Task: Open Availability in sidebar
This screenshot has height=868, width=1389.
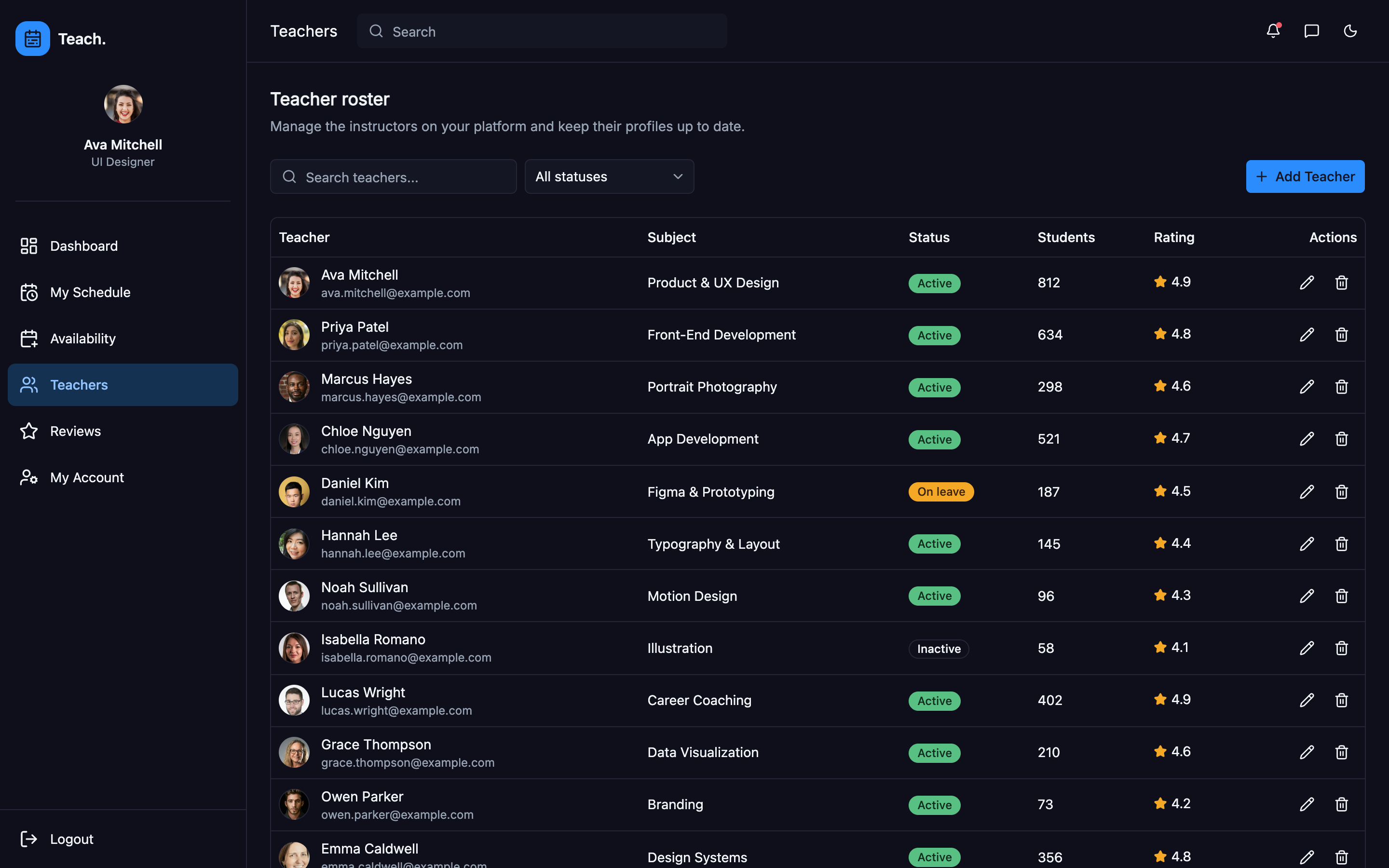Action: coord(123,339)
